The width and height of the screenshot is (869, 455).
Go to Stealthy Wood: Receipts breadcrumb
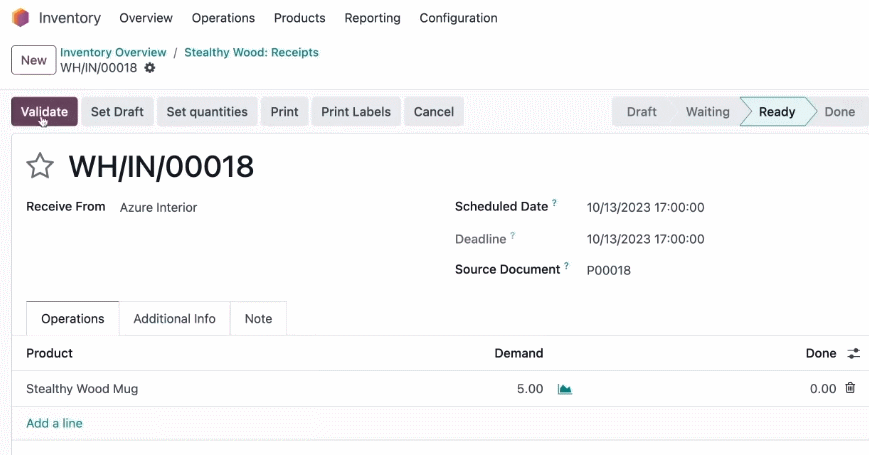pyautogui.click(x=252, y=52)
